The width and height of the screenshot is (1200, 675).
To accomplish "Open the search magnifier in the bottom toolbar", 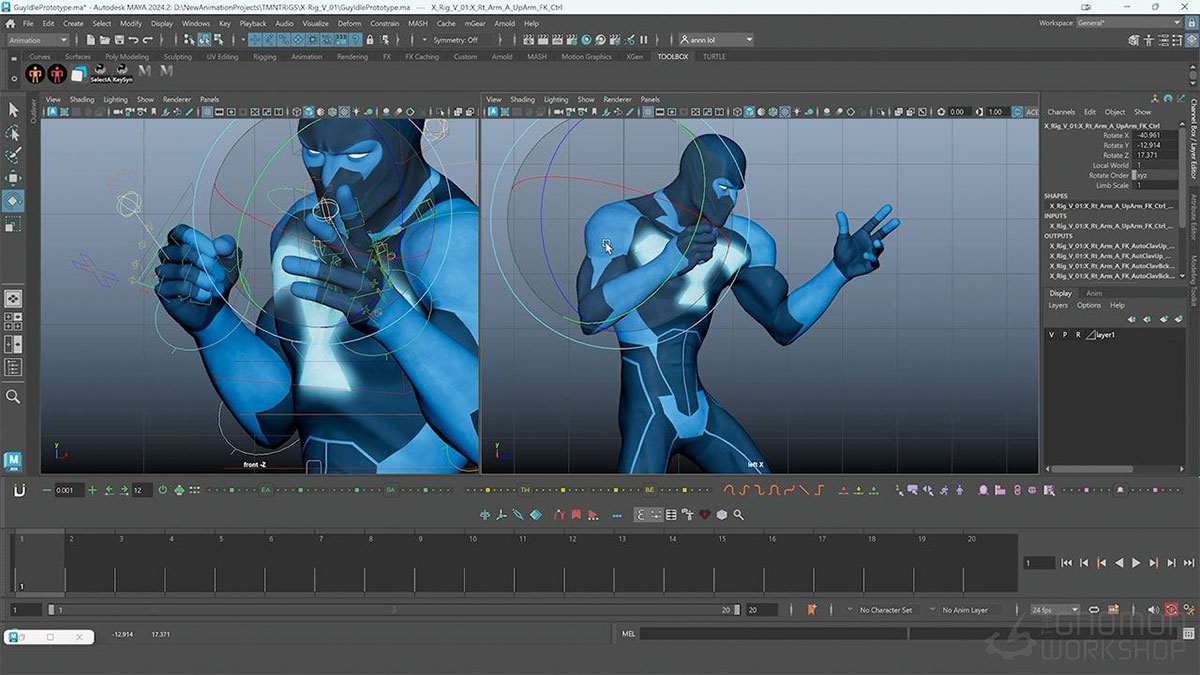I will (x=737, y=514).
